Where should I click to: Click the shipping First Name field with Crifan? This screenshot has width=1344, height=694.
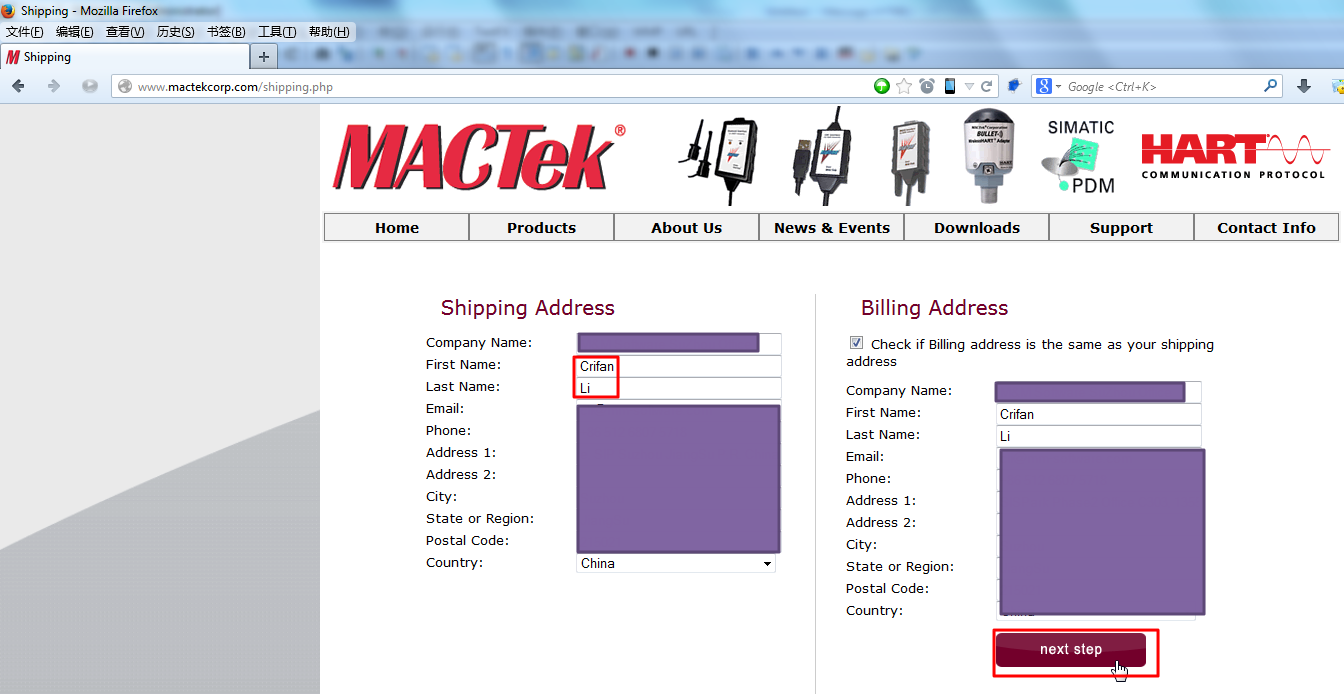pos(679,366)
